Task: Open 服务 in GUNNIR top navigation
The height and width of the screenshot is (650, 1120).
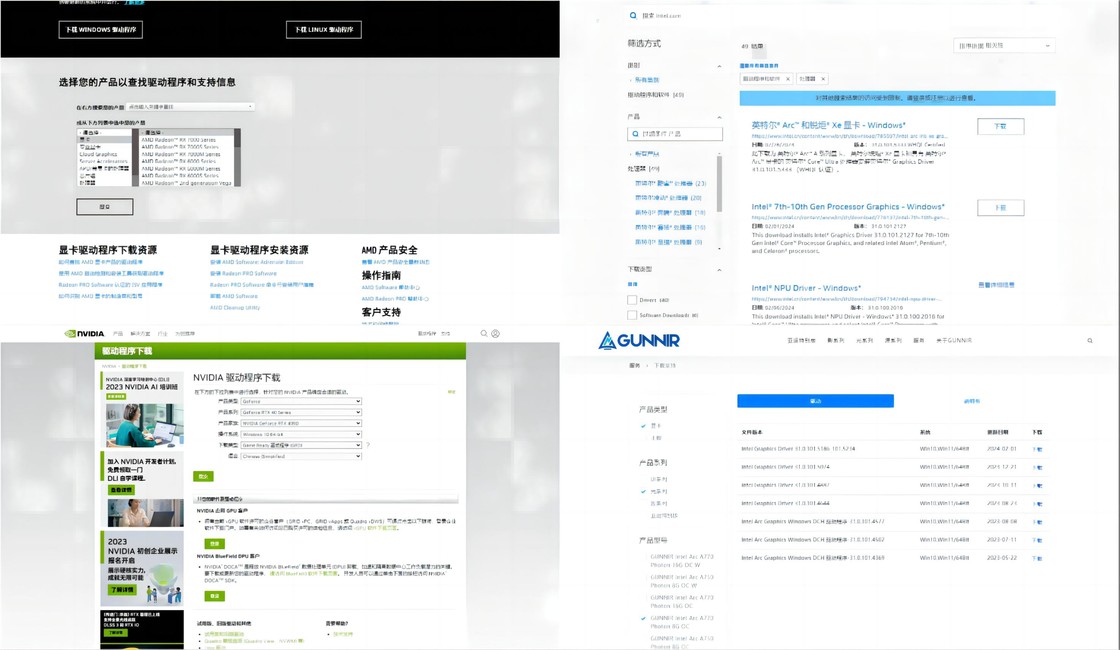Action: [x=919, y=341]
